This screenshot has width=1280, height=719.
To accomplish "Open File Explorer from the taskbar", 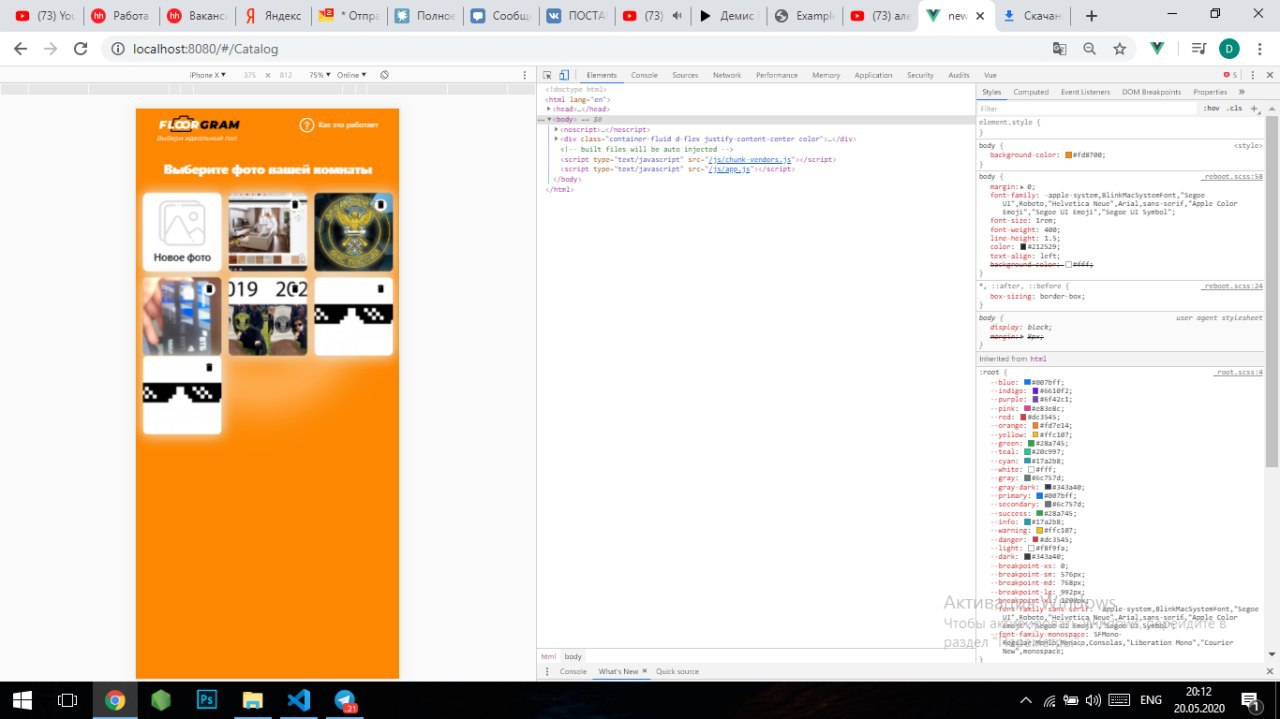I will [253, 700].
